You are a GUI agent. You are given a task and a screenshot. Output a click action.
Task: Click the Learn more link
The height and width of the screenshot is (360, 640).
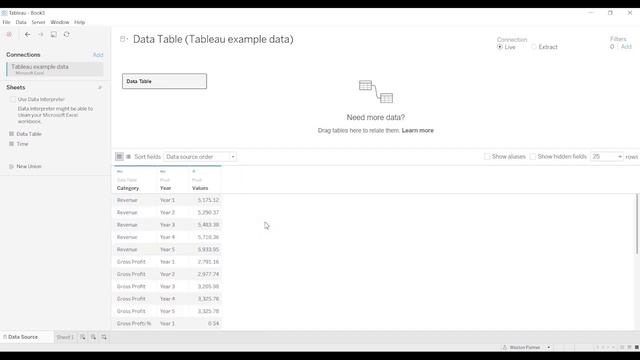[x=418, y=131]
